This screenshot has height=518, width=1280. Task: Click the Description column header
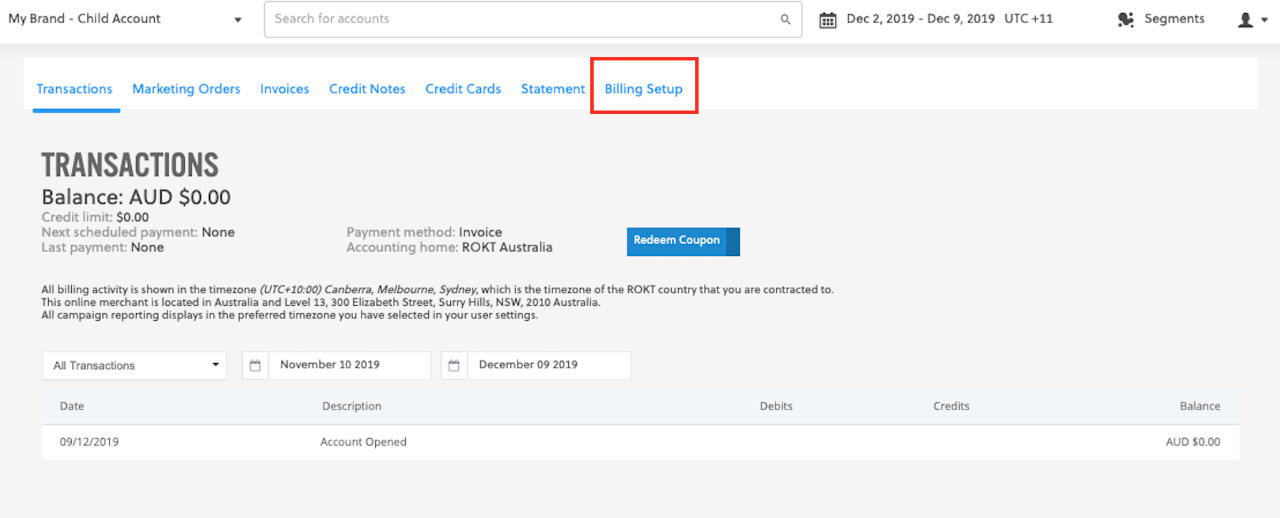click(352, 406)
